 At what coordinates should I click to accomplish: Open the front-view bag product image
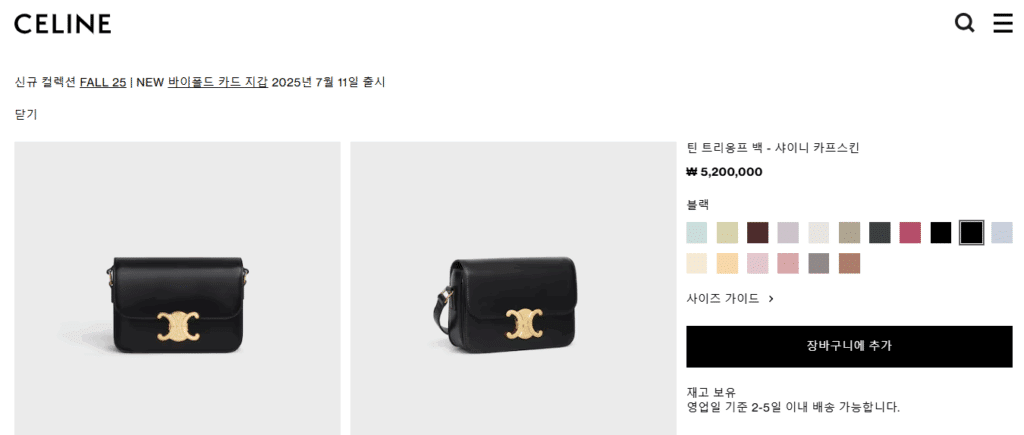coord(178,288)
